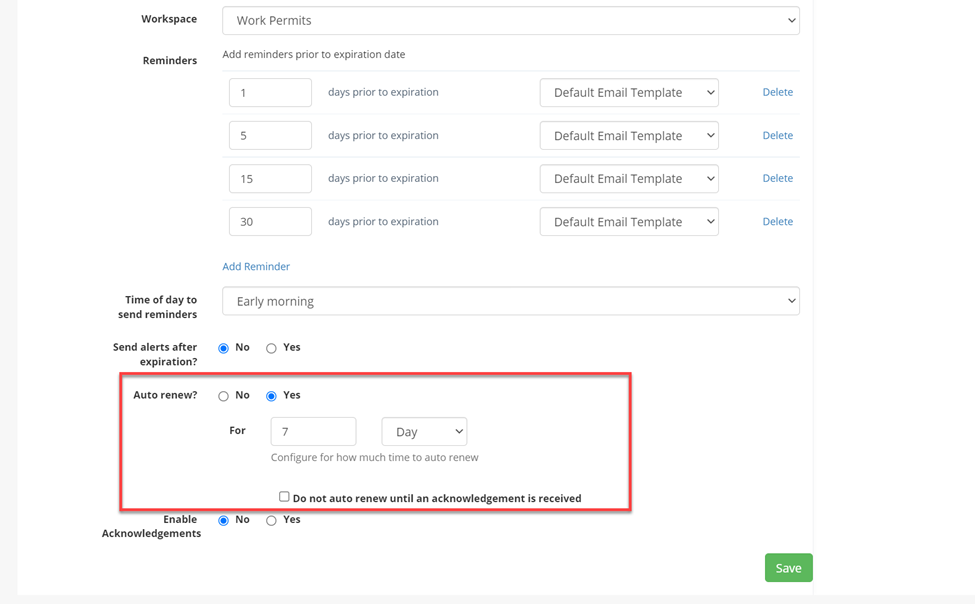Screen dimensions: 975x604
Task: Delete the 1-day reminder
Action: [777, 92]
